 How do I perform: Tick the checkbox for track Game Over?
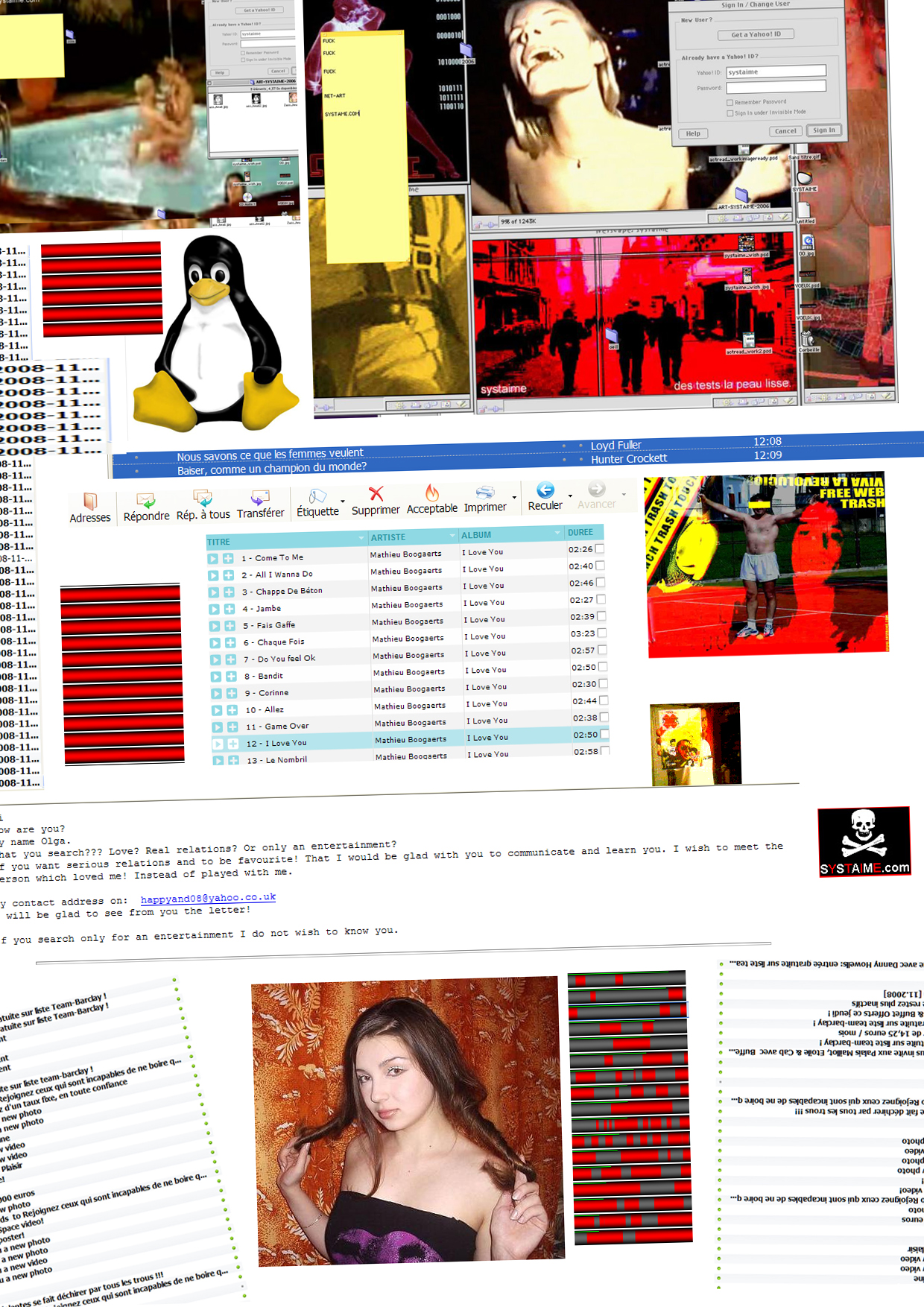604,717
